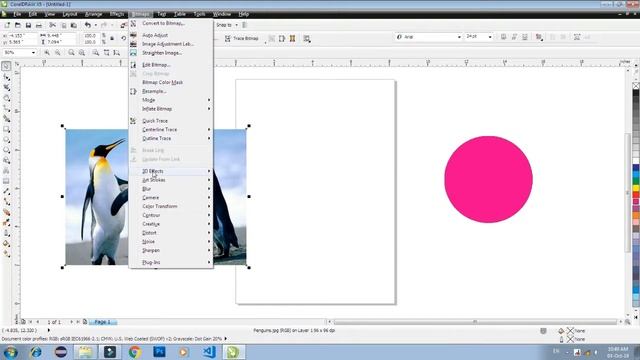Pick the red swatch in color palette
The height and width of the screenshot is (360, 640).
pos(636,195)
